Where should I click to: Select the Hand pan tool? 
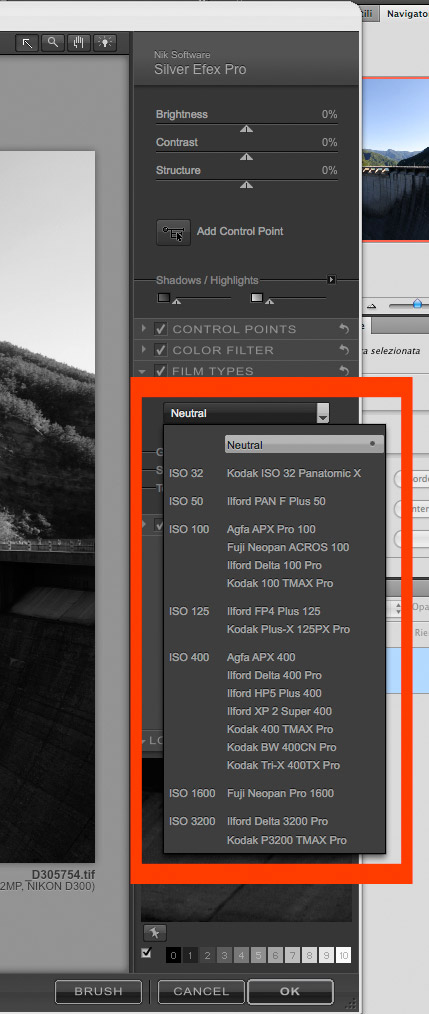coord(79,43)
